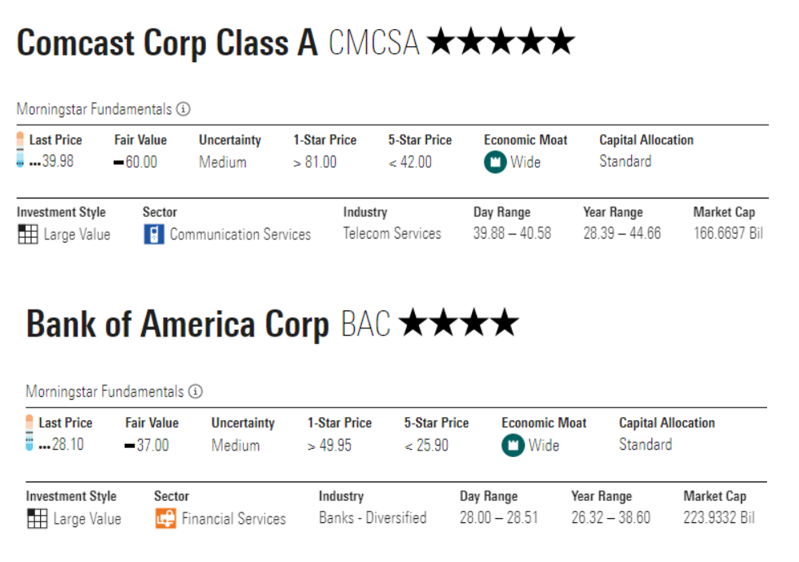The image size is (799, 562).
Task: Click Bank of America's four-star rating
Action: (x=459, y=323)
